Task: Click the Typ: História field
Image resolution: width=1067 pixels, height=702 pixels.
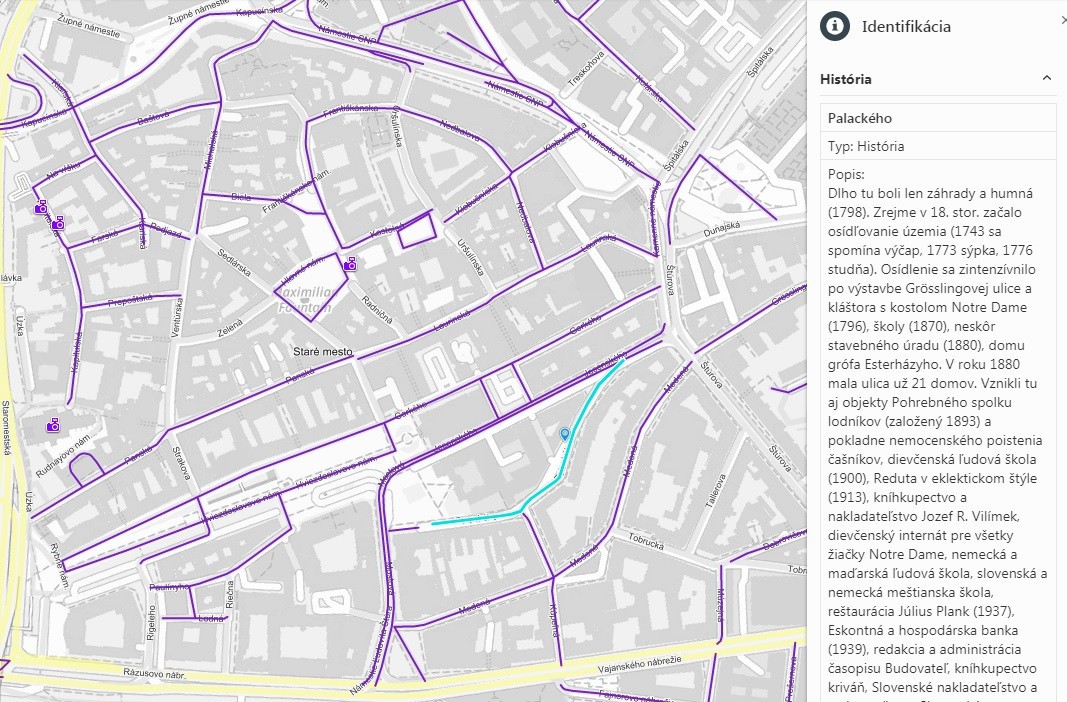Action: click(x=866, y=146)
